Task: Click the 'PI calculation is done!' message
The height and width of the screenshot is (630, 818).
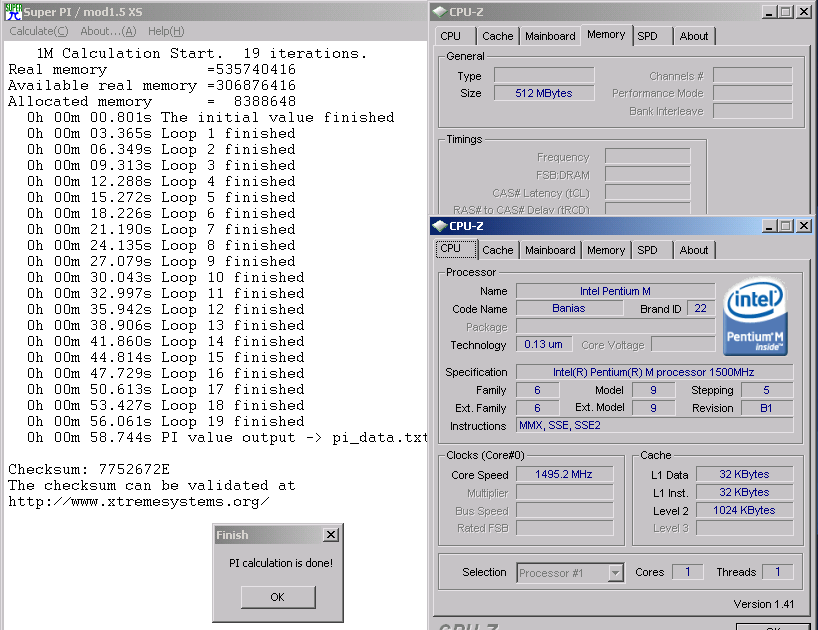Action: (281, 563)
